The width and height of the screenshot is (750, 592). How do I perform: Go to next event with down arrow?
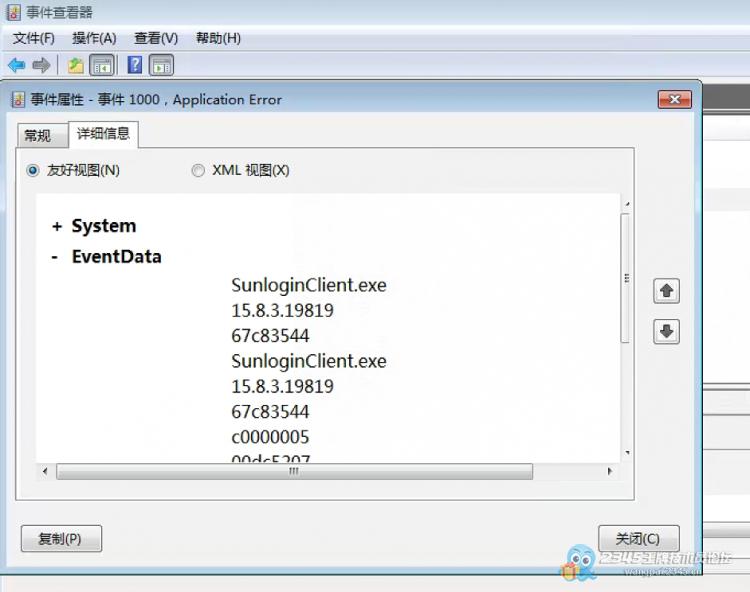666,331
